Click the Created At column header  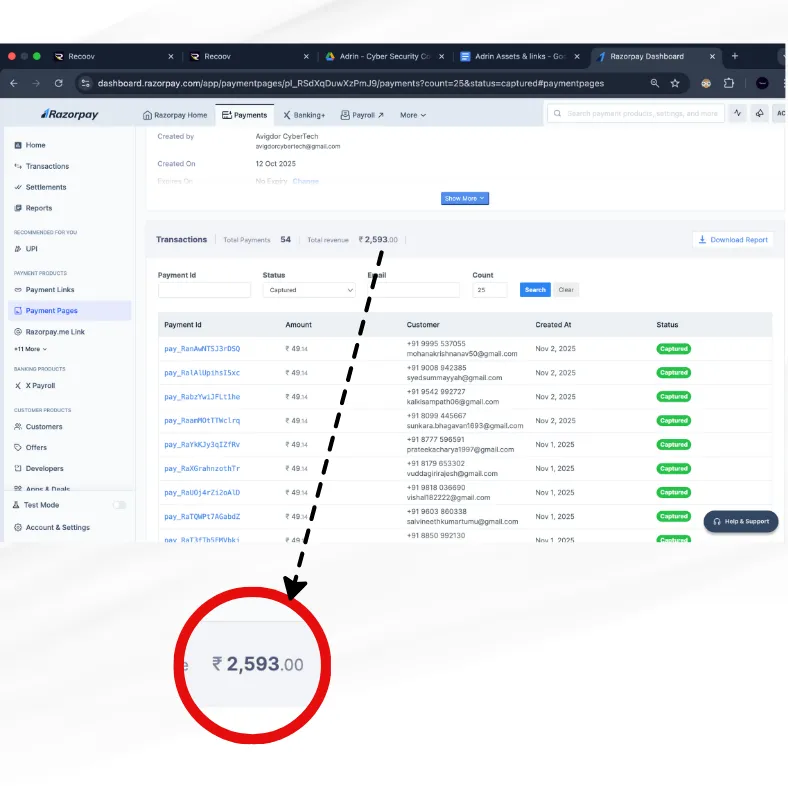pyautogui.click(x=553, y=325)
